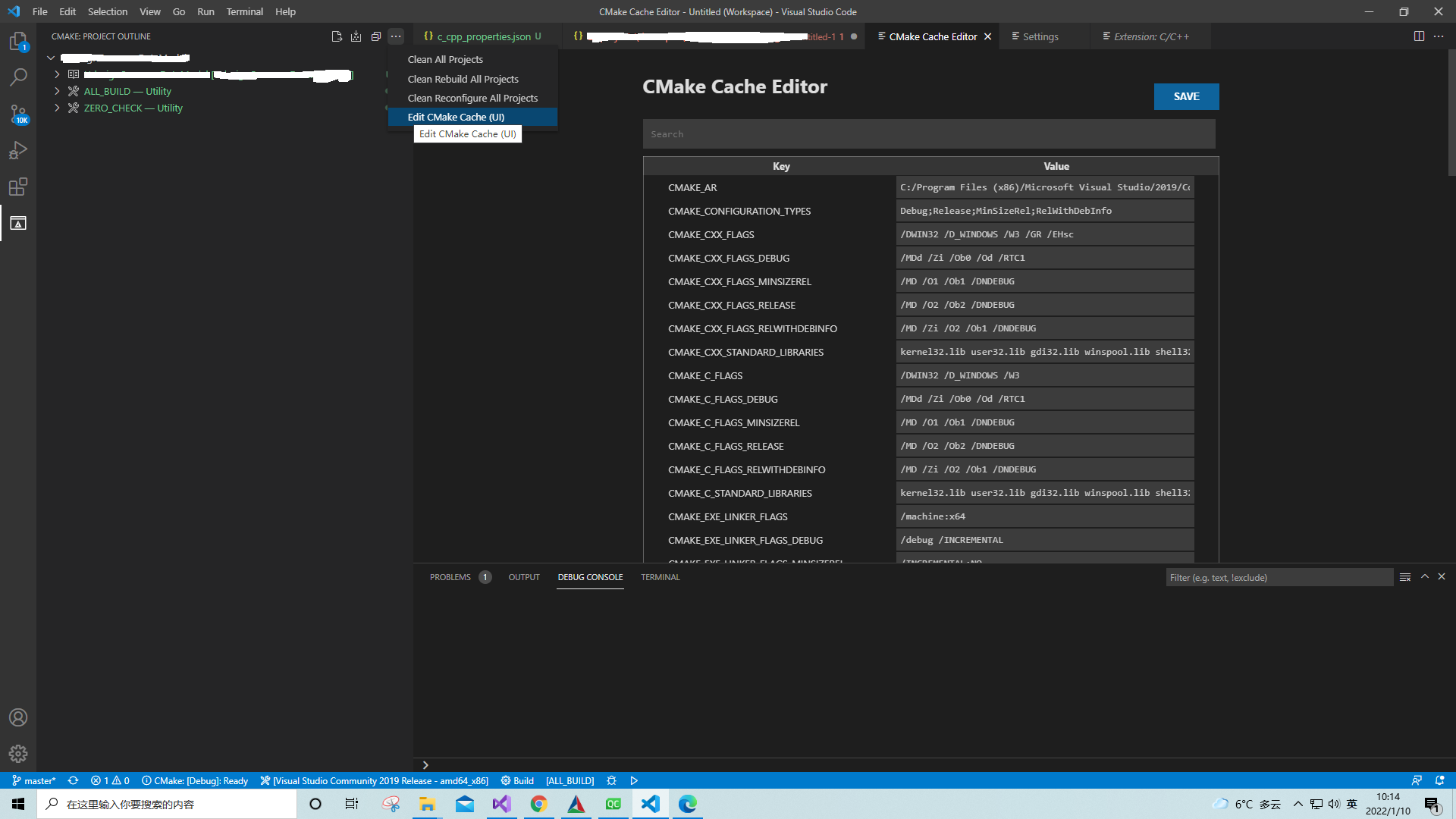Open the File menu
The height and width of the screenshot is (819, 1456).
click(x=40, y=11)
